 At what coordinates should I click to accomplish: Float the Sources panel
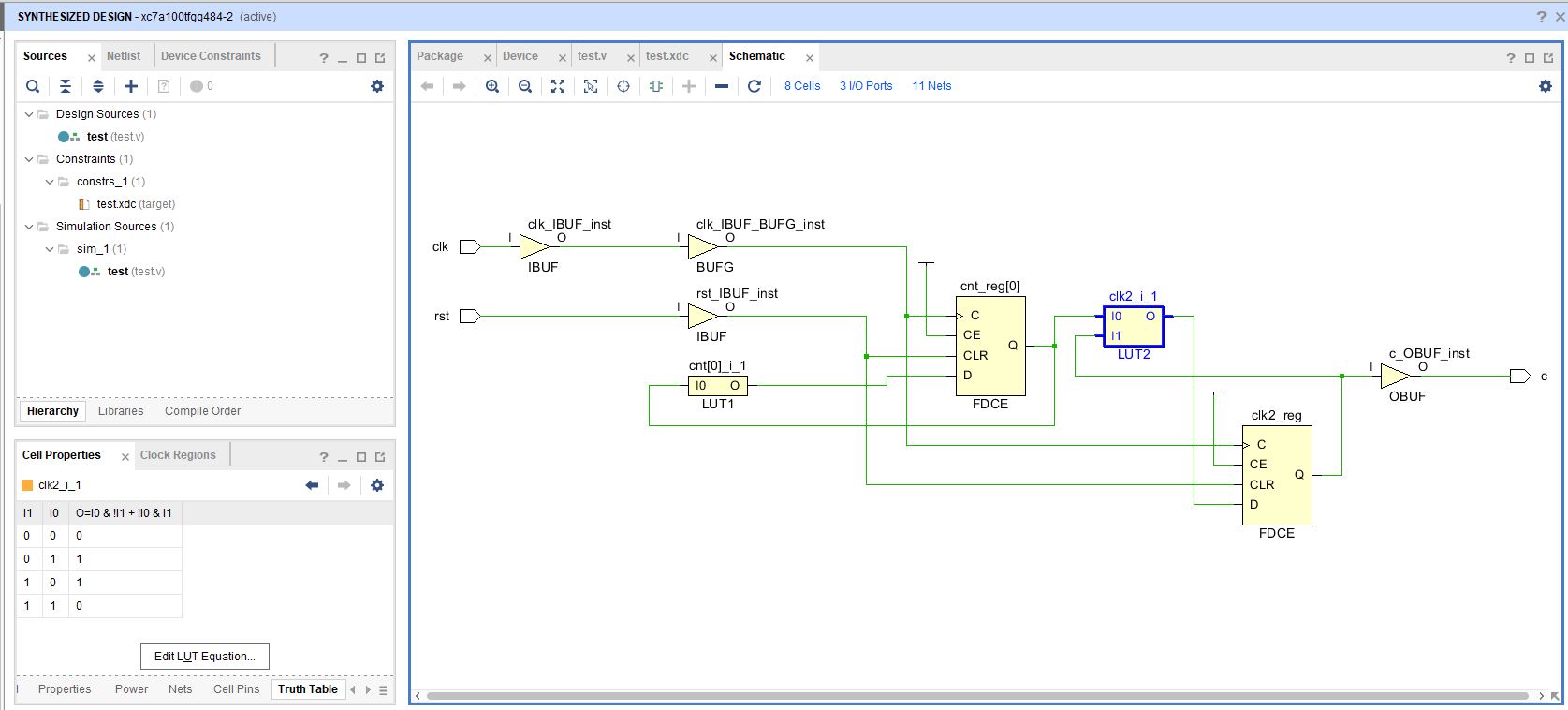pyautogui.click(x=380, y=58)
